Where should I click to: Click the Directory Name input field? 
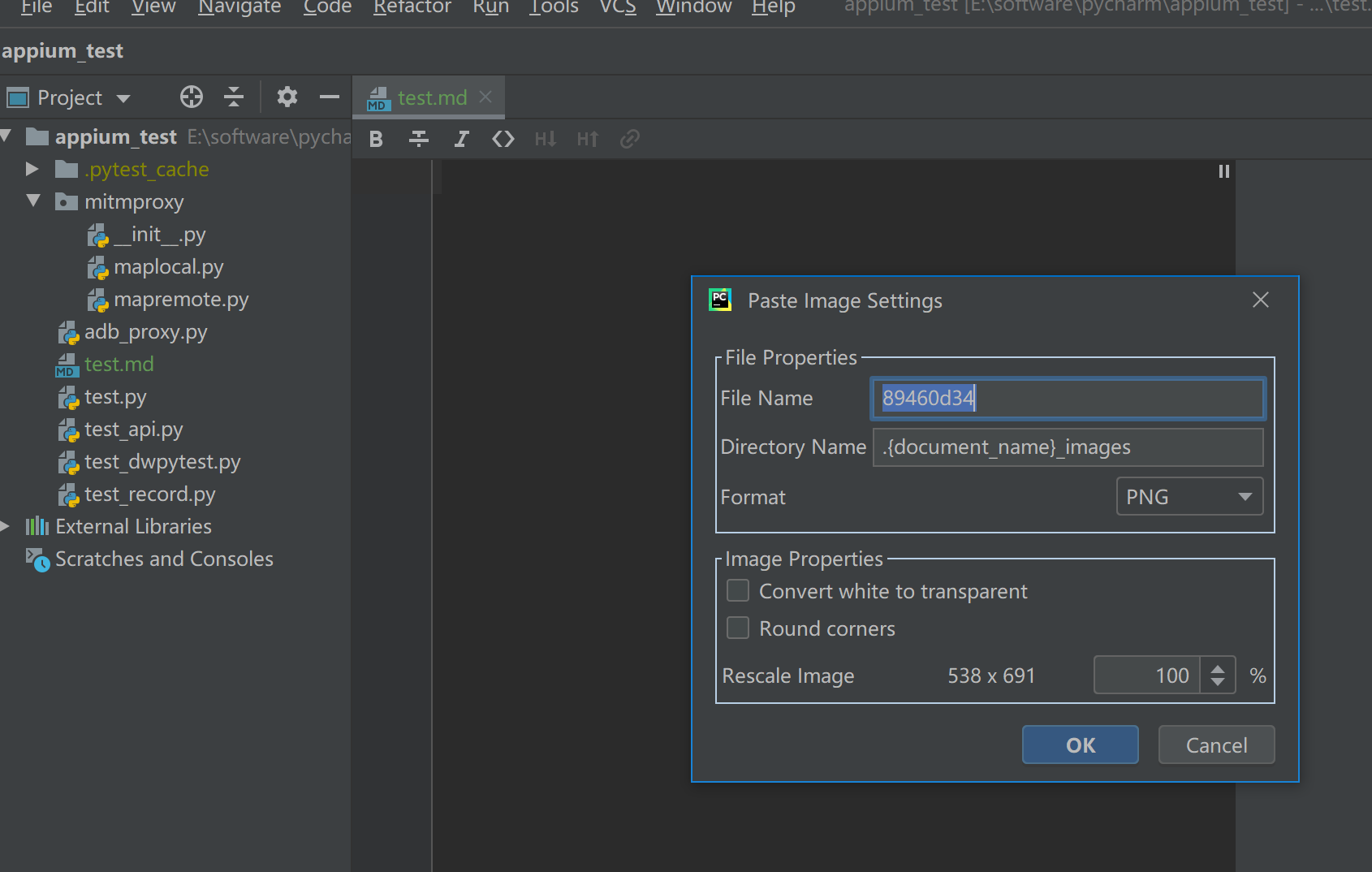coord(1068,447)
